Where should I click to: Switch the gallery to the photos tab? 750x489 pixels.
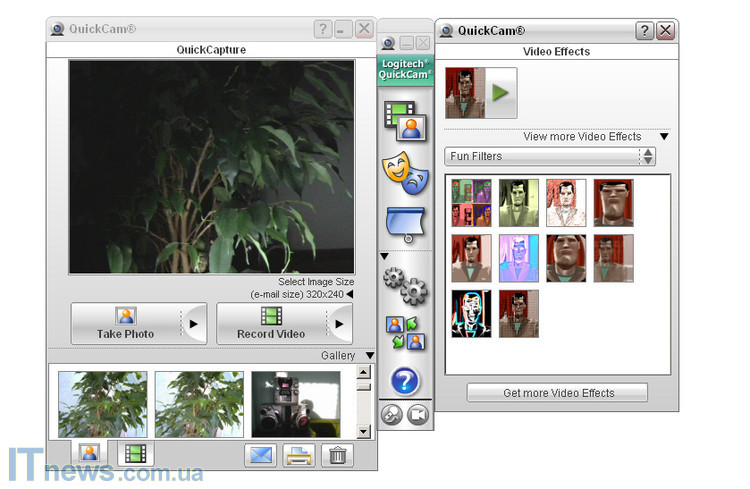pos(90,453)
